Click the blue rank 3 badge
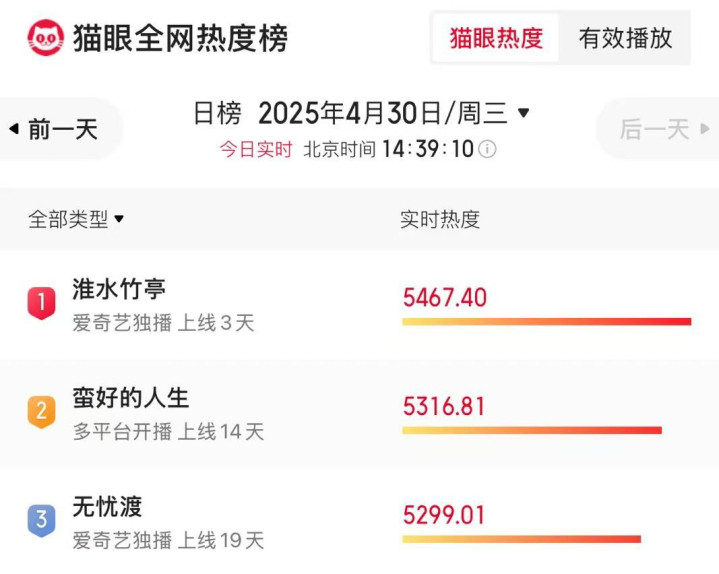719x574 pixels. (41, 520)
